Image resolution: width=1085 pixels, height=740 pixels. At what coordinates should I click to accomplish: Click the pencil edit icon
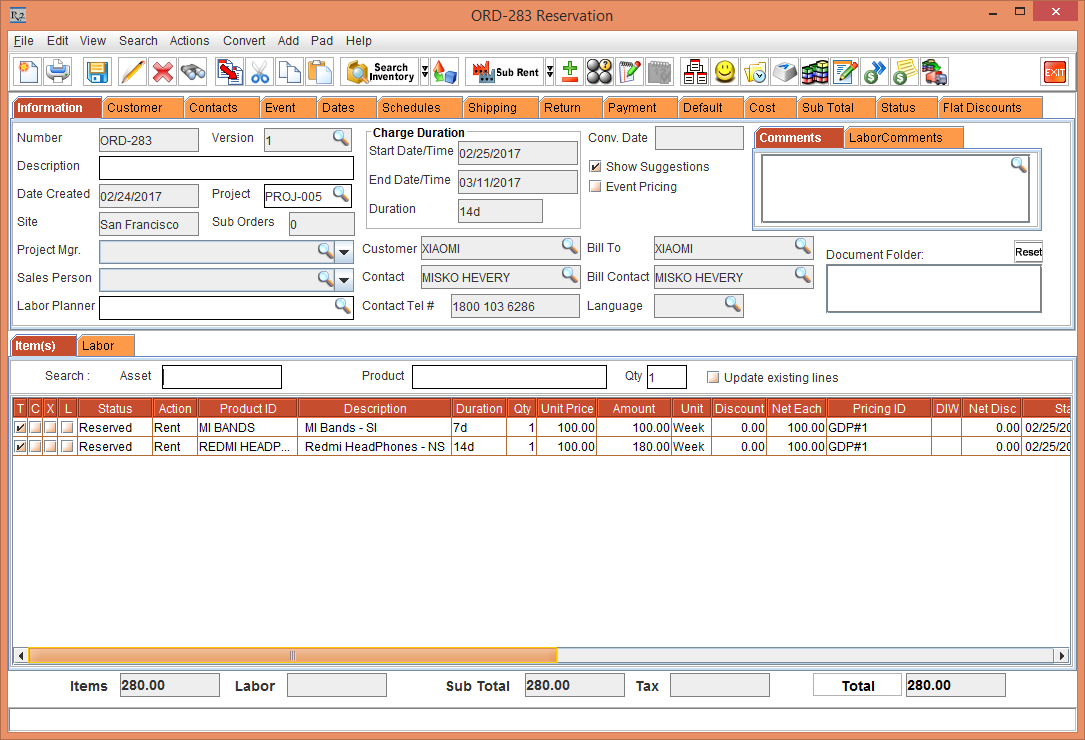click(132, 72)
